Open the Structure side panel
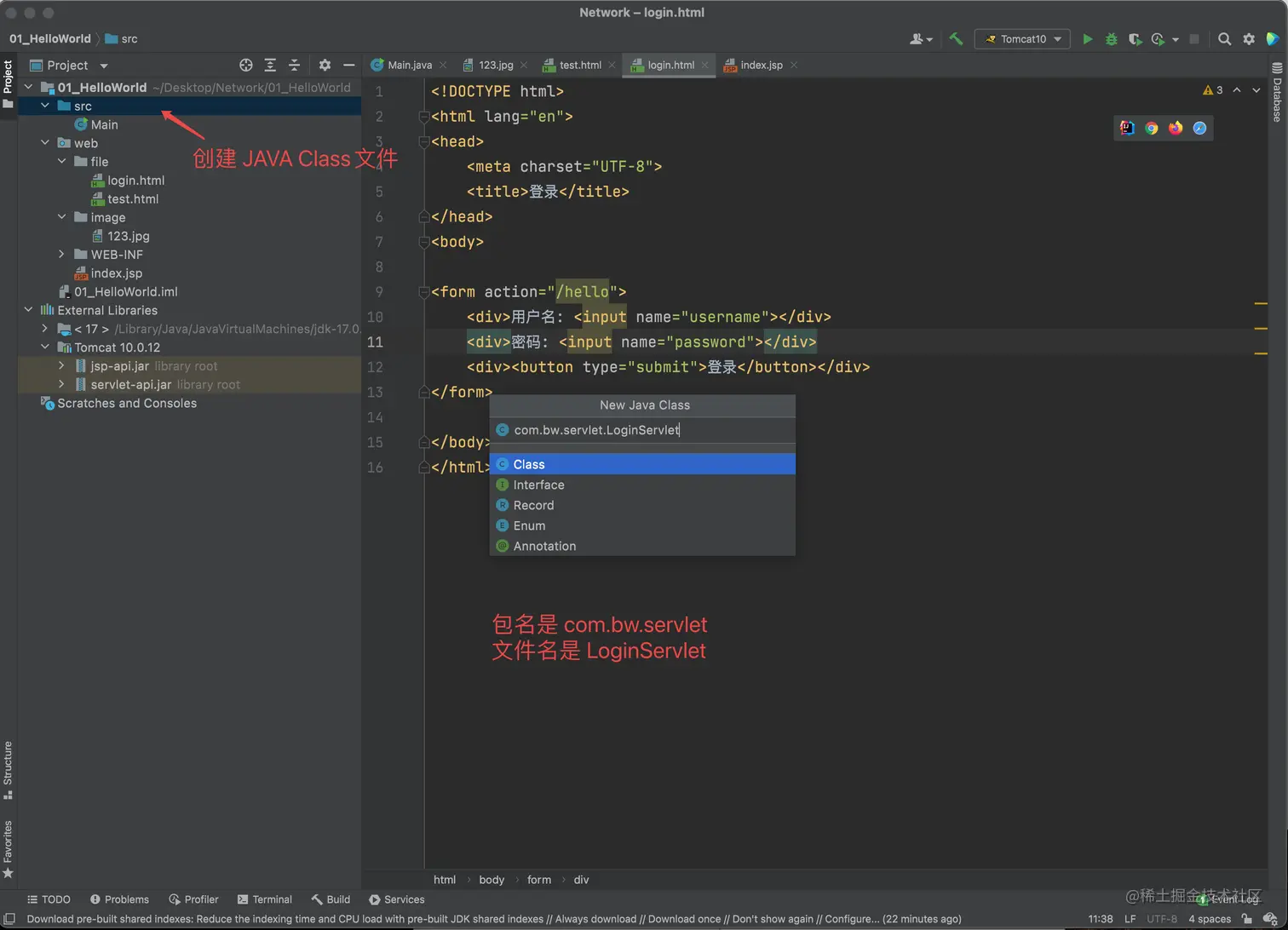 9,770
